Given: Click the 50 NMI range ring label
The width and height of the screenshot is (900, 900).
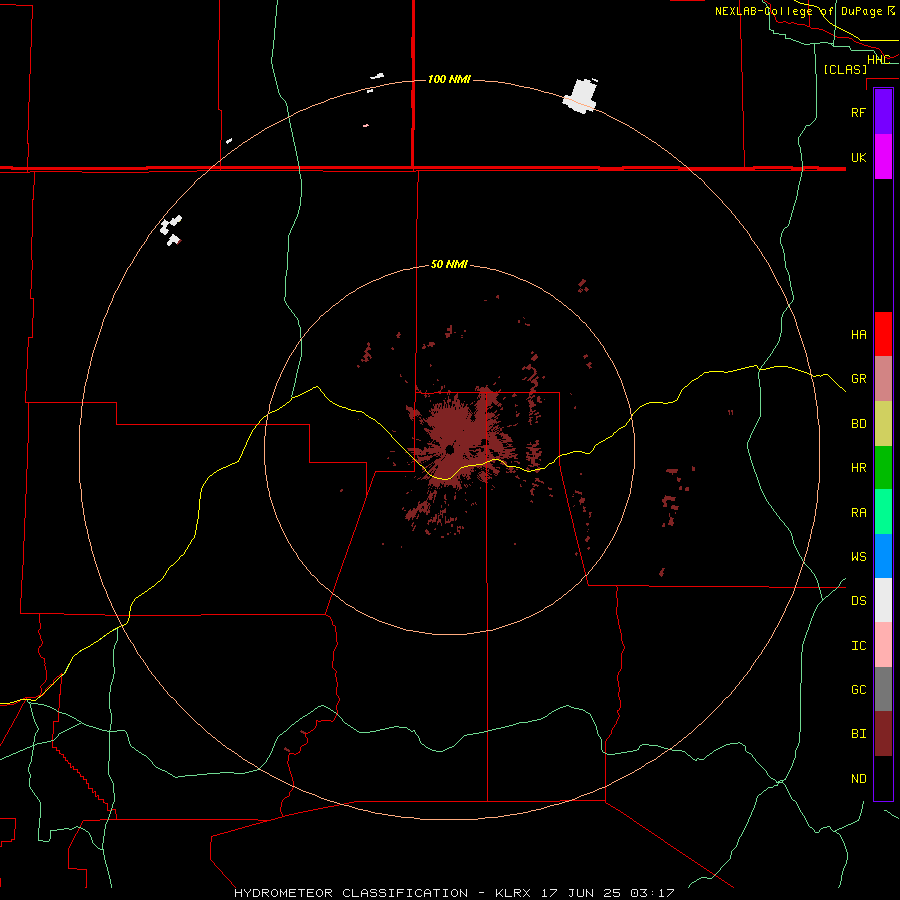Looking at the screenshot, I should (x=449, y=264).
